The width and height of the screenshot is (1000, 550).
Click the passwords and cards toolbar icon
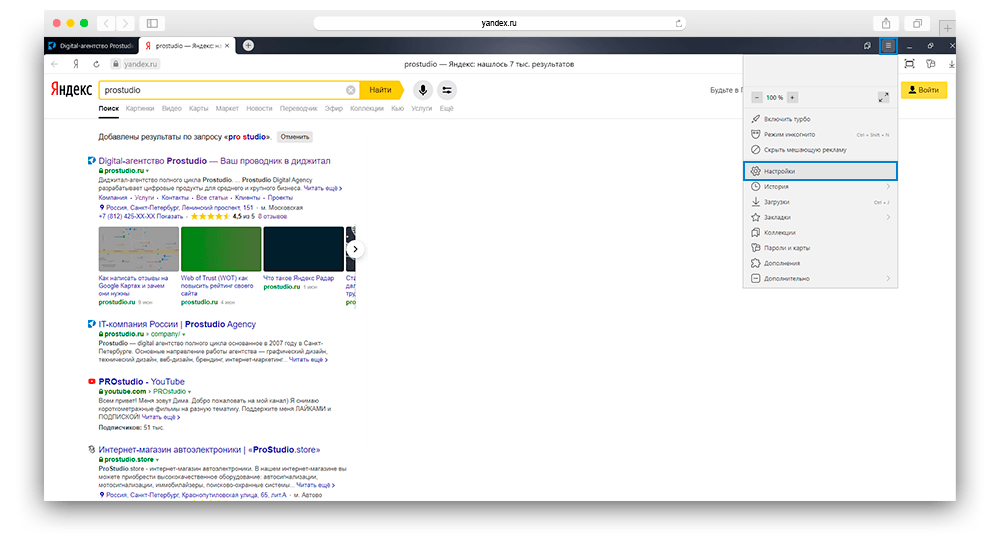(930, 64)
